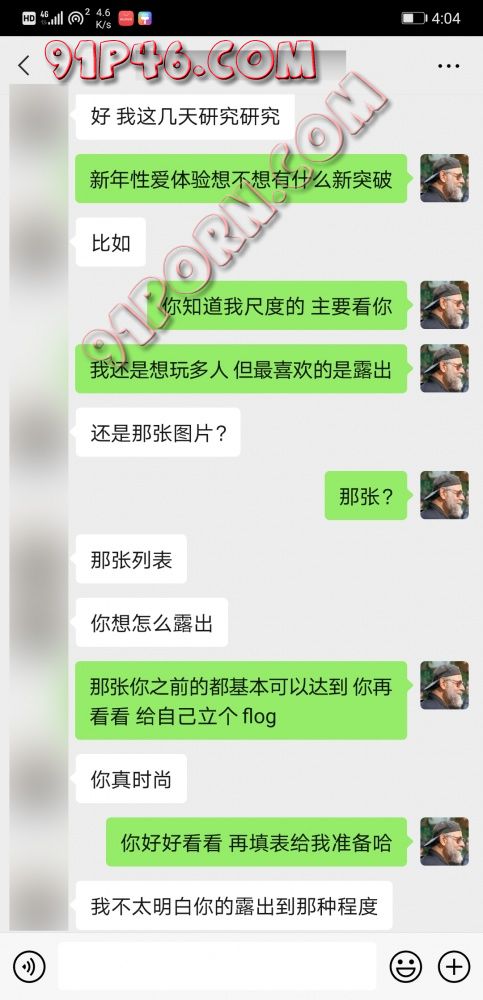Select the "比如" message bubble
483x1000 pixels.
click(x=110, y=242)
